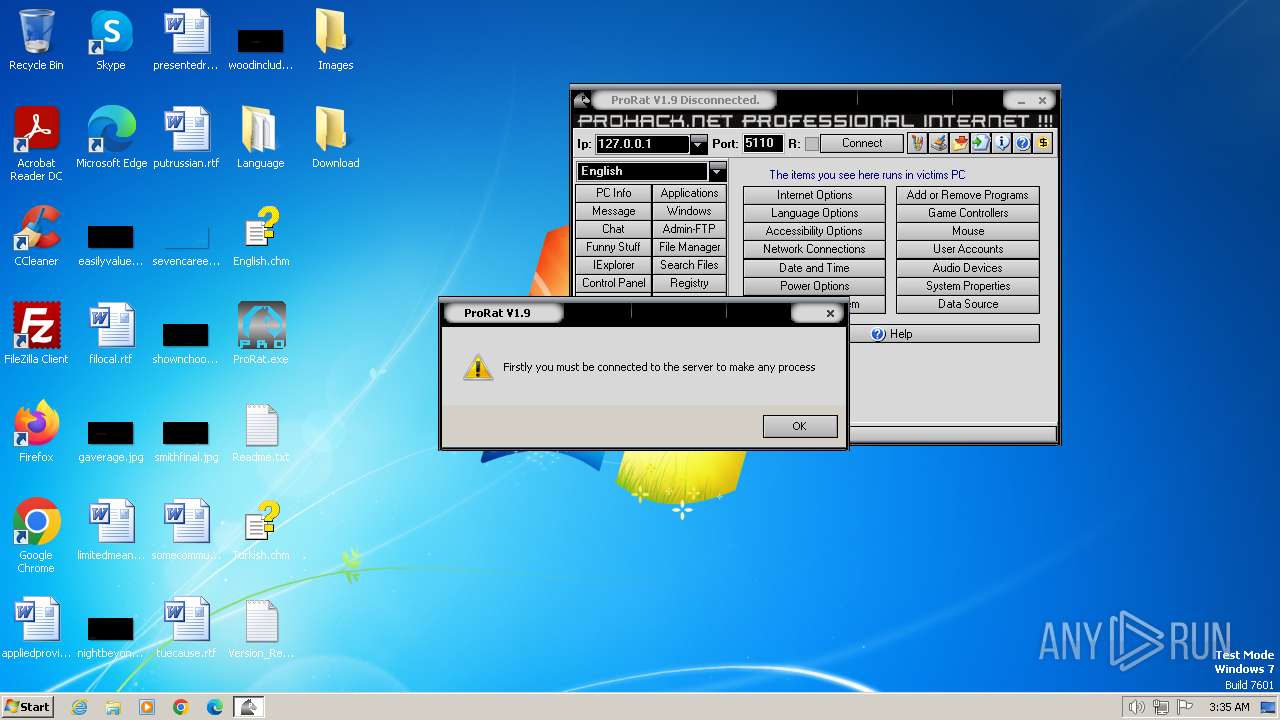The width and height of the screenshot is (1280, 720).
Task: Click Power Options button
Action: pyautogui.click(x=814, y=286)
